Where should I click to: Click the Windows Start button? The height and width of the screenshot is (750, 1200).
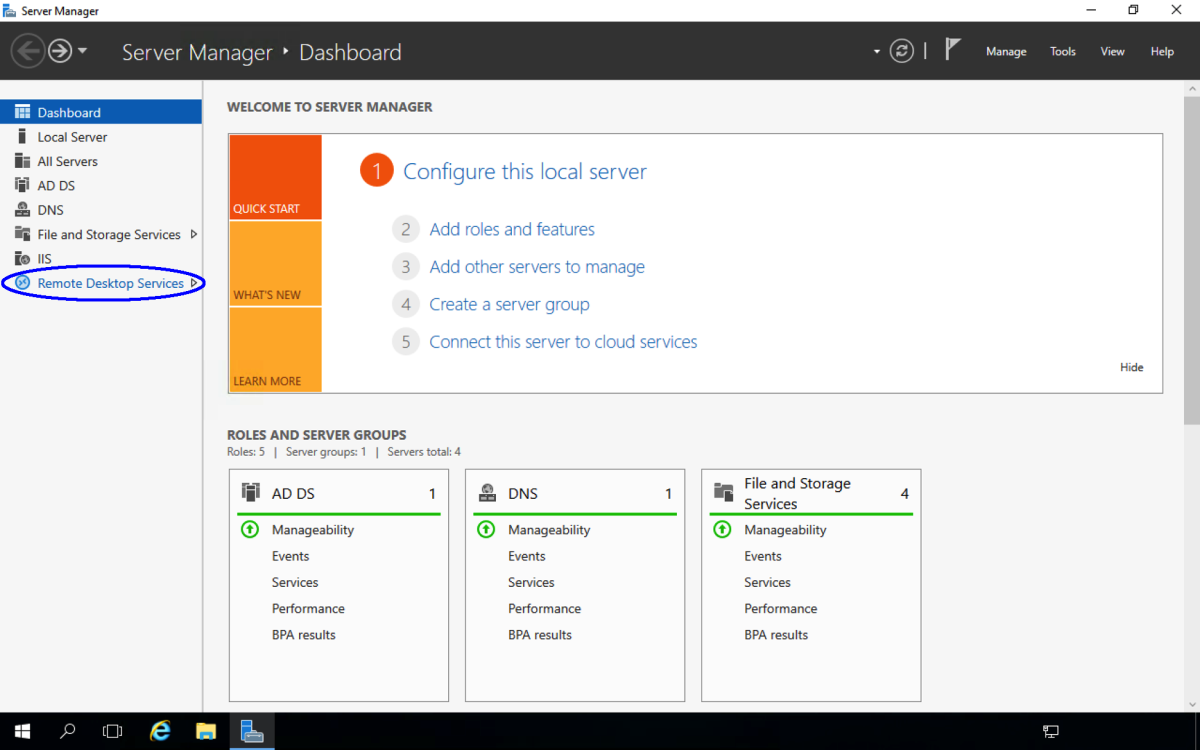tap(21, 731)
